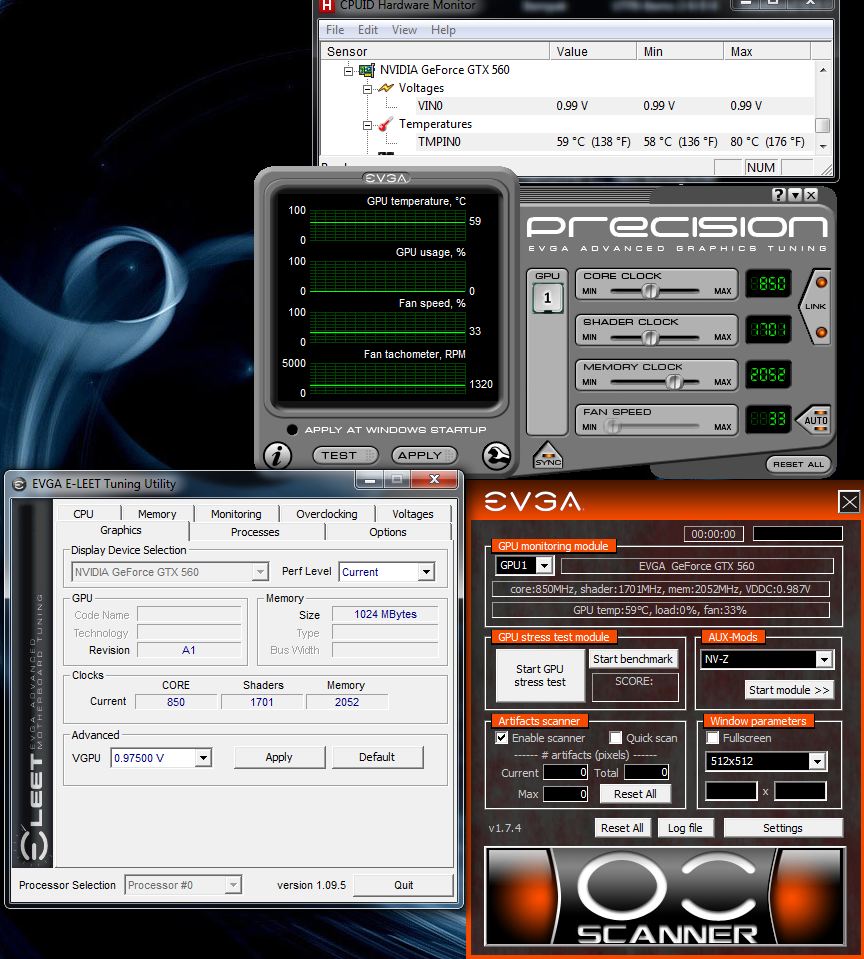Click the custom window width field
The image size is (864, 959).
click(732, 791)
